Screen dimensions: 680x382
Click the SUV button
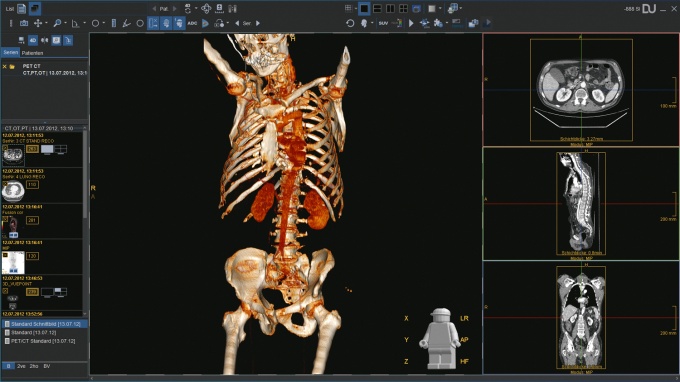tap(383, 23)
